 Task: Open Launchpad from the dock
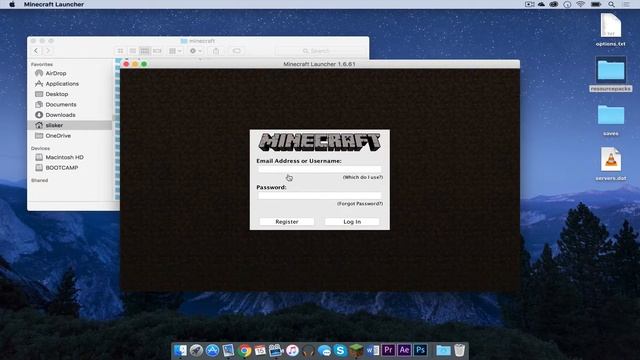(196, 350)
